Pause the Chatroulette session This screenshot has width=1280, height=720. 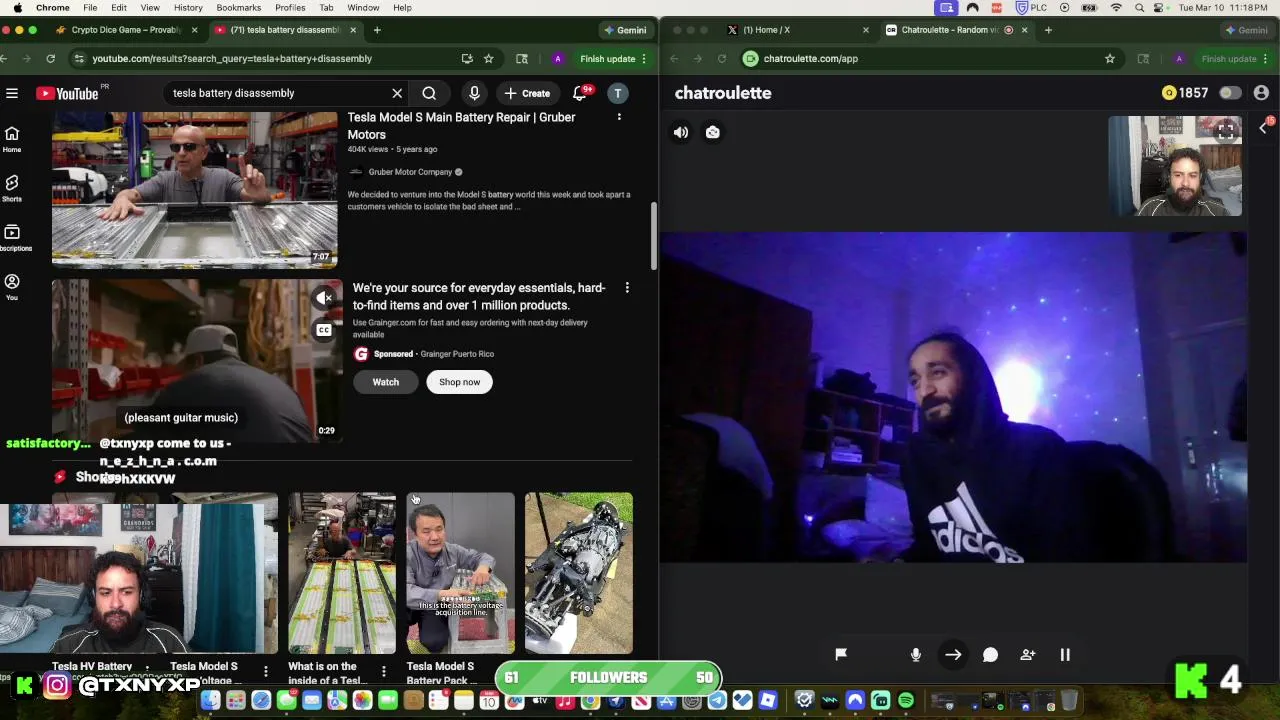1065,655
